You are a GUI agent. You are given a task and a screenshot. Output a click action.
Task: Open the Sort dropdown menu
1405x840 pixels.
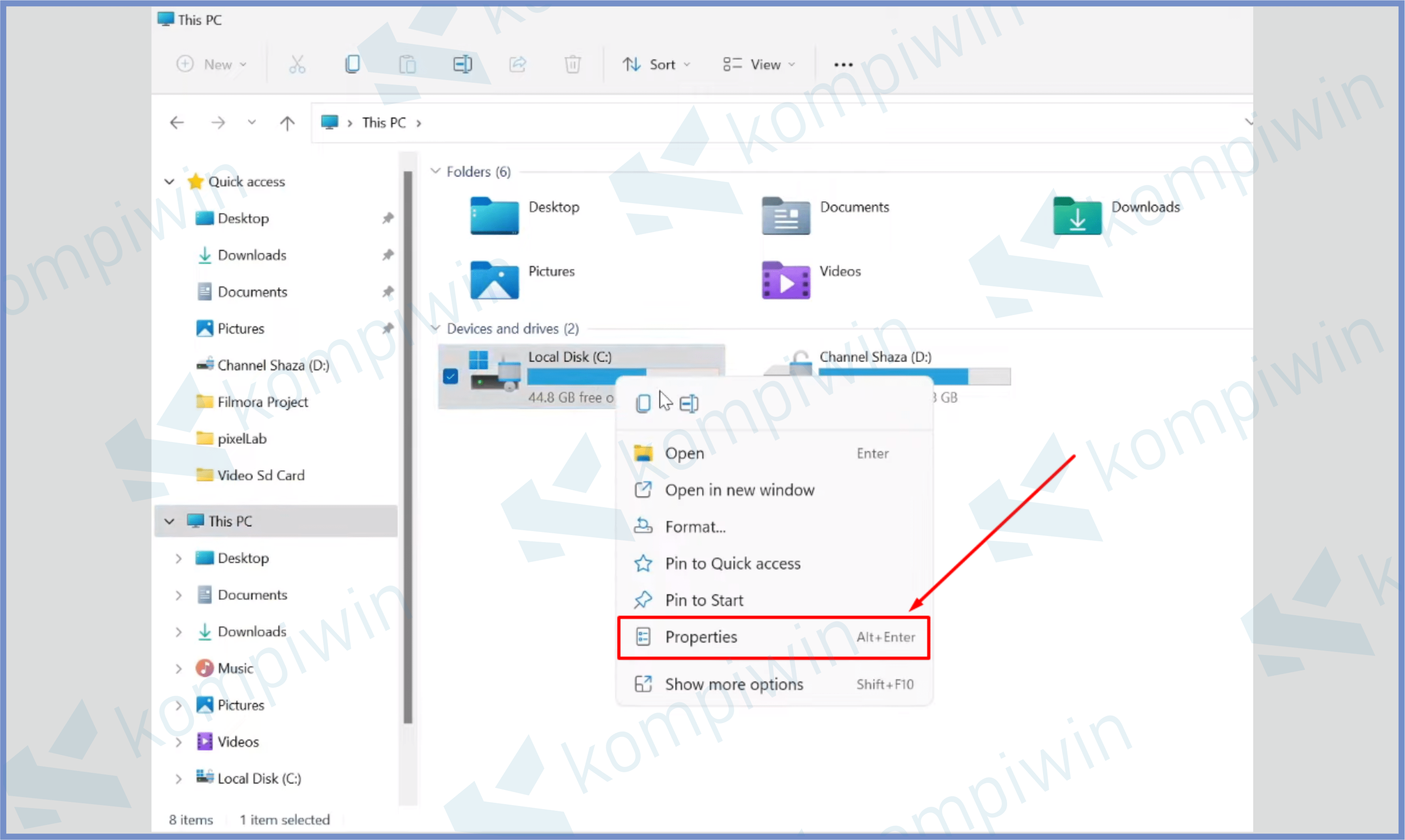tap(656, 65)
